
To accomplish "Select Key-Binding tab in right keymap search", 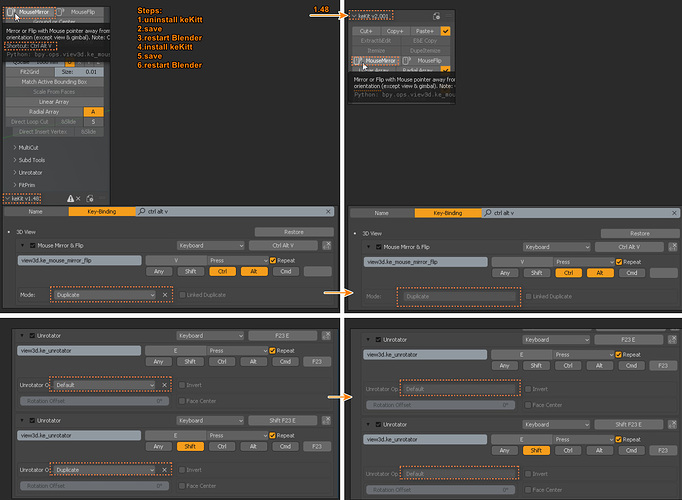I will [x=448, y=213].
